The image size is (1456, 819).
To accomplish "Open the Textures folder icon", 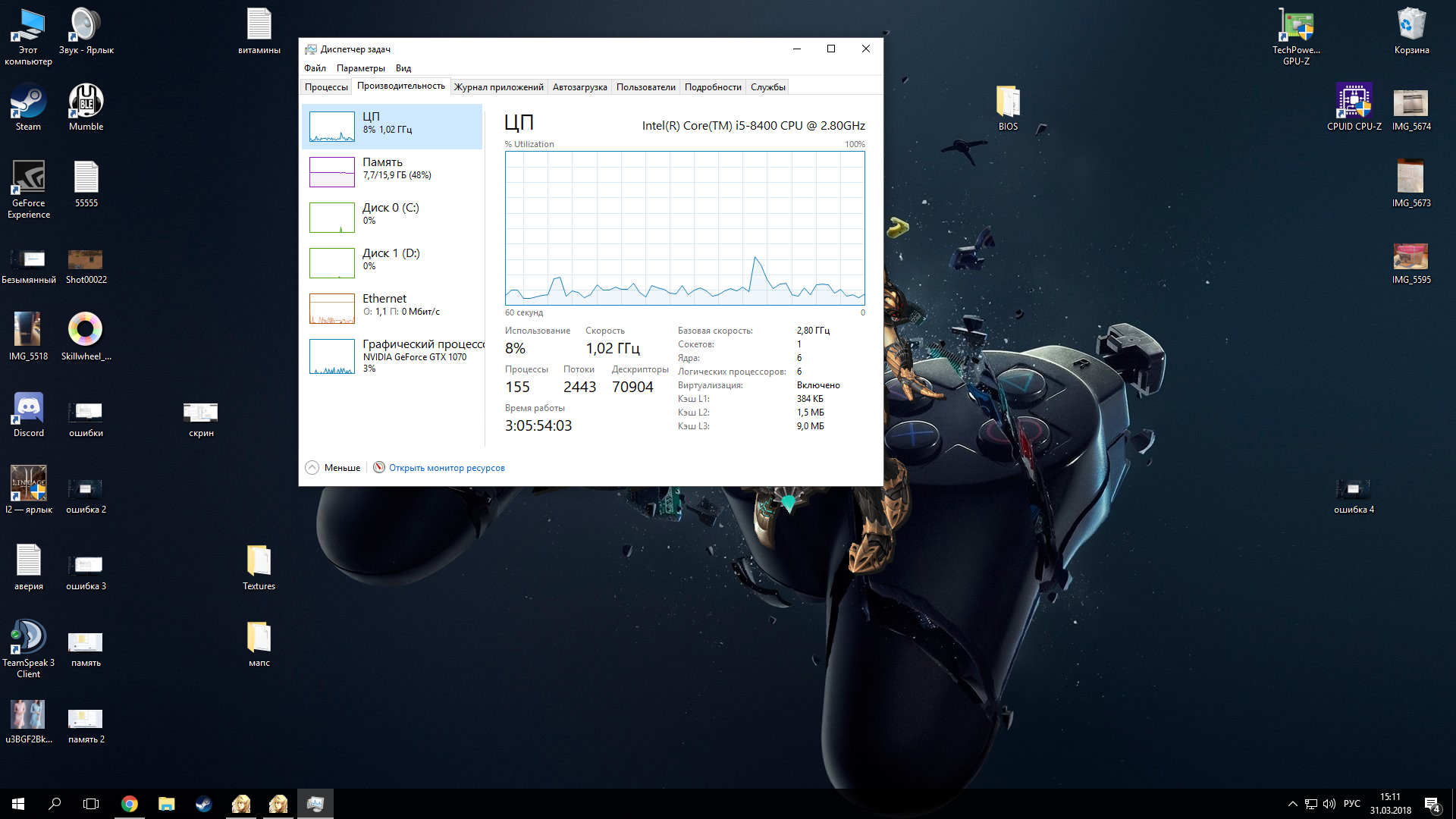I will (x=259, y=567).
